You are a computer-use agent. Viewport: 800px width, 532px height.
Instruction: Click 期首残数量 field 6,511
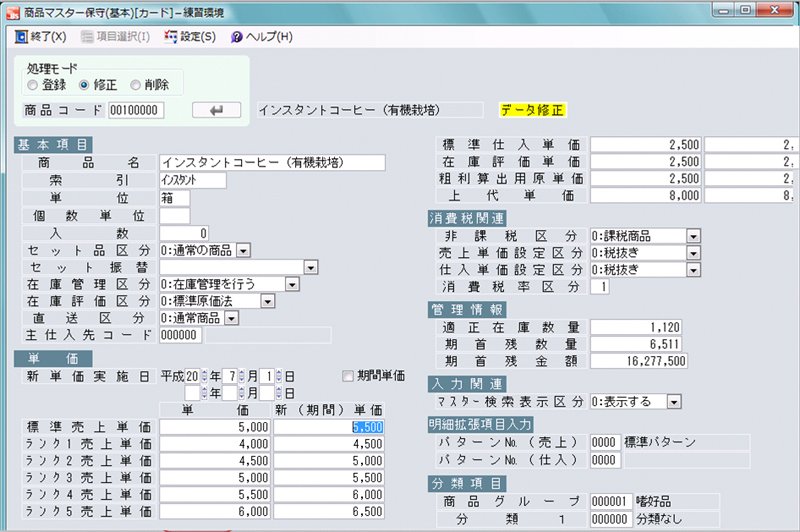click(636, 344)
